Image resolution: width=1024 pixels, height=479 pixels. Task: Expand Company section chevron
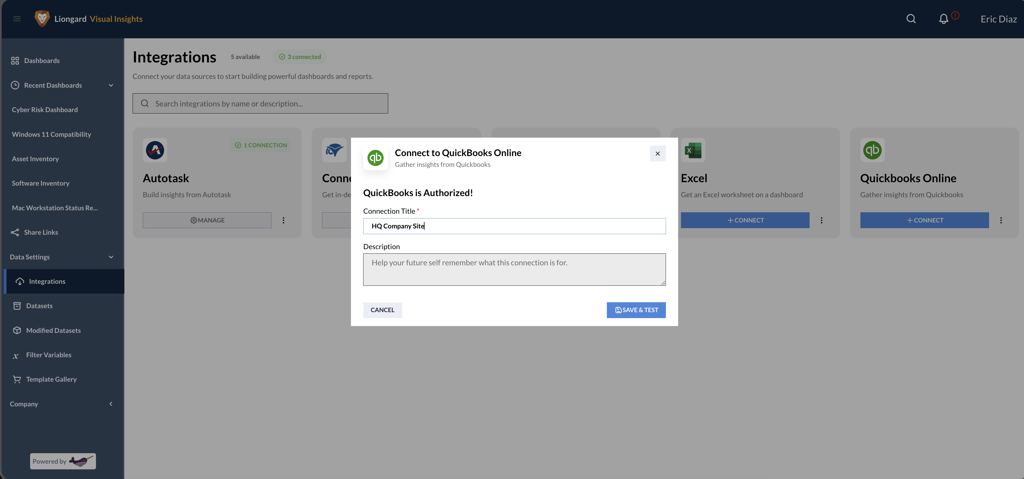click(111, 404)
